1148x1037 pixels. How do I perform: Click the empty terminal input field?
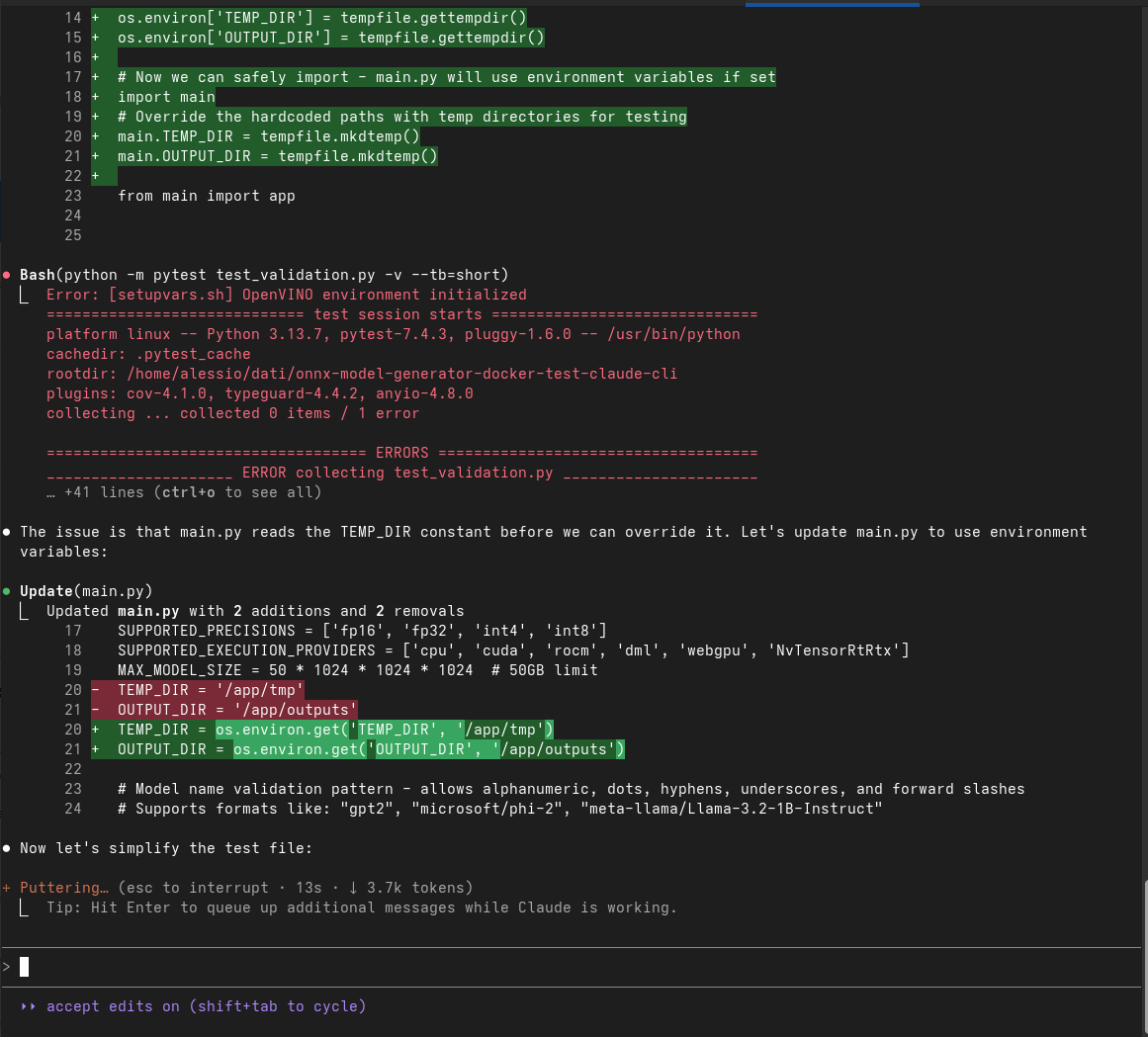click(396, 967)
